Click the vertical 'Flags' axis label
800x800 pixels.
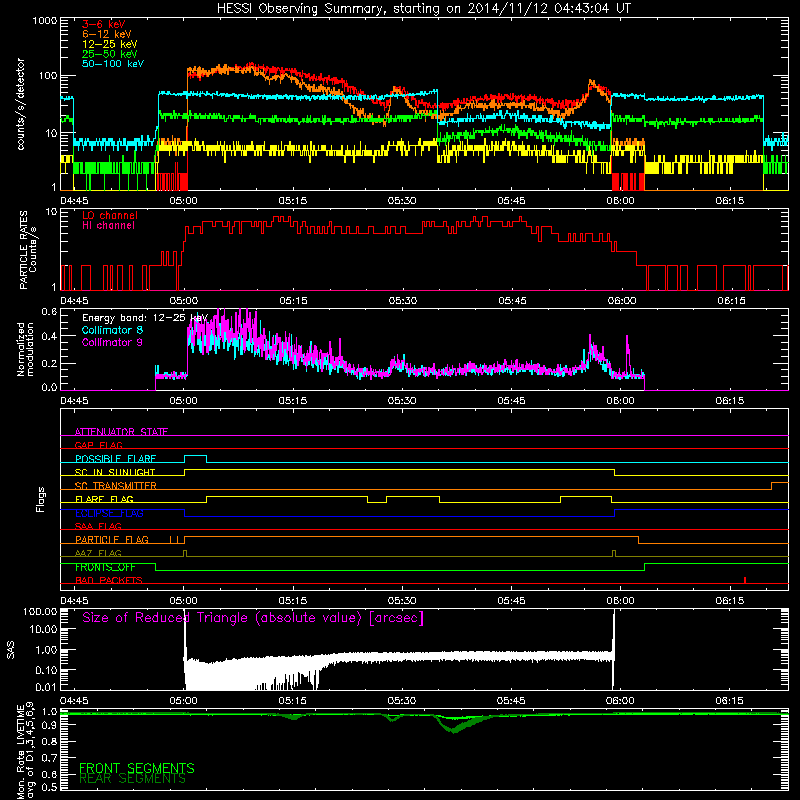point(41,499)
